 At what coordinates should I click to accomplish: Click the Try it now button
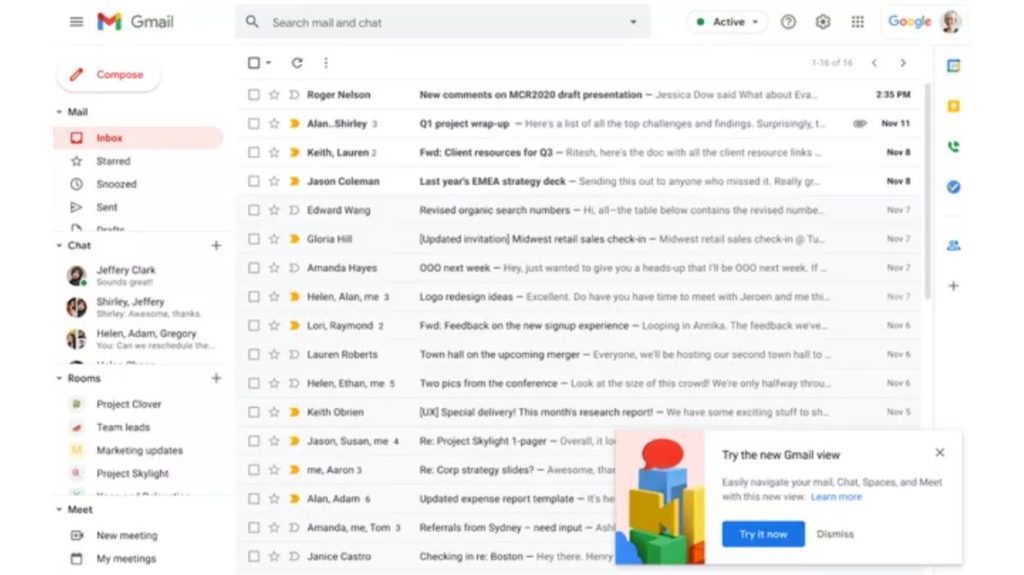coord(763,534)
